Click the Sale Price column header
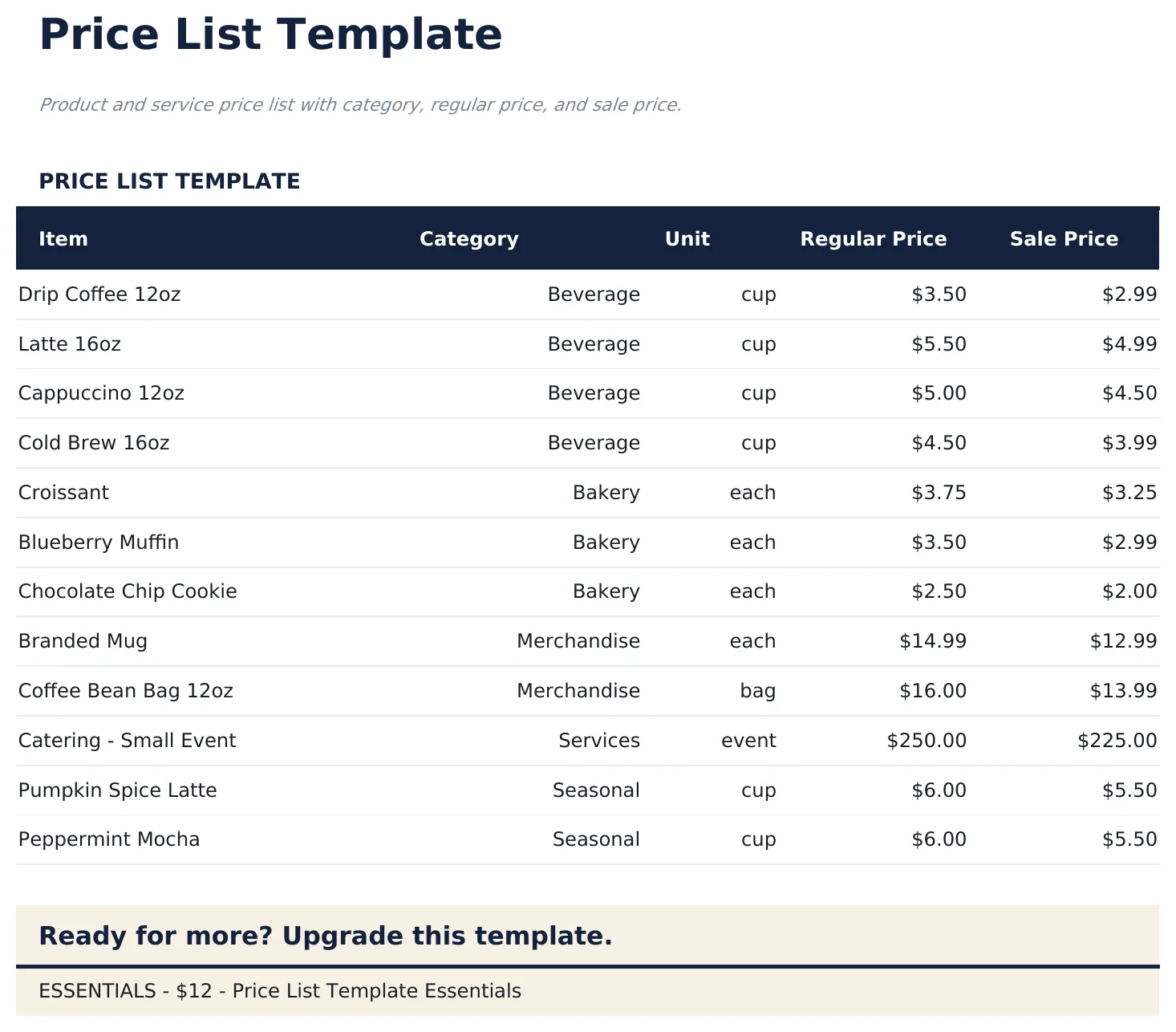This screenshot has height=1032, width=1176. (x=1064, y=238)
